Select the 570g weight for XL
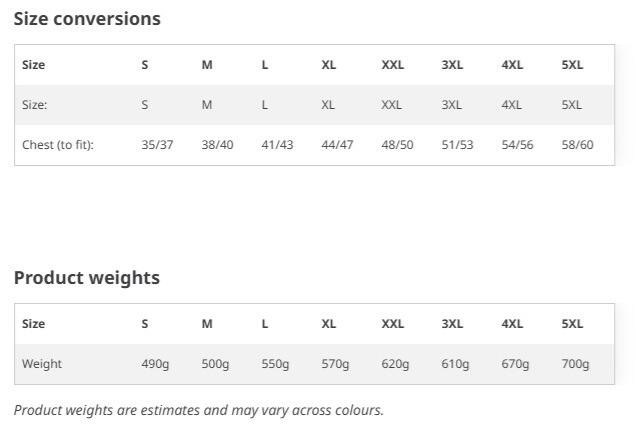 pos(335,364)
